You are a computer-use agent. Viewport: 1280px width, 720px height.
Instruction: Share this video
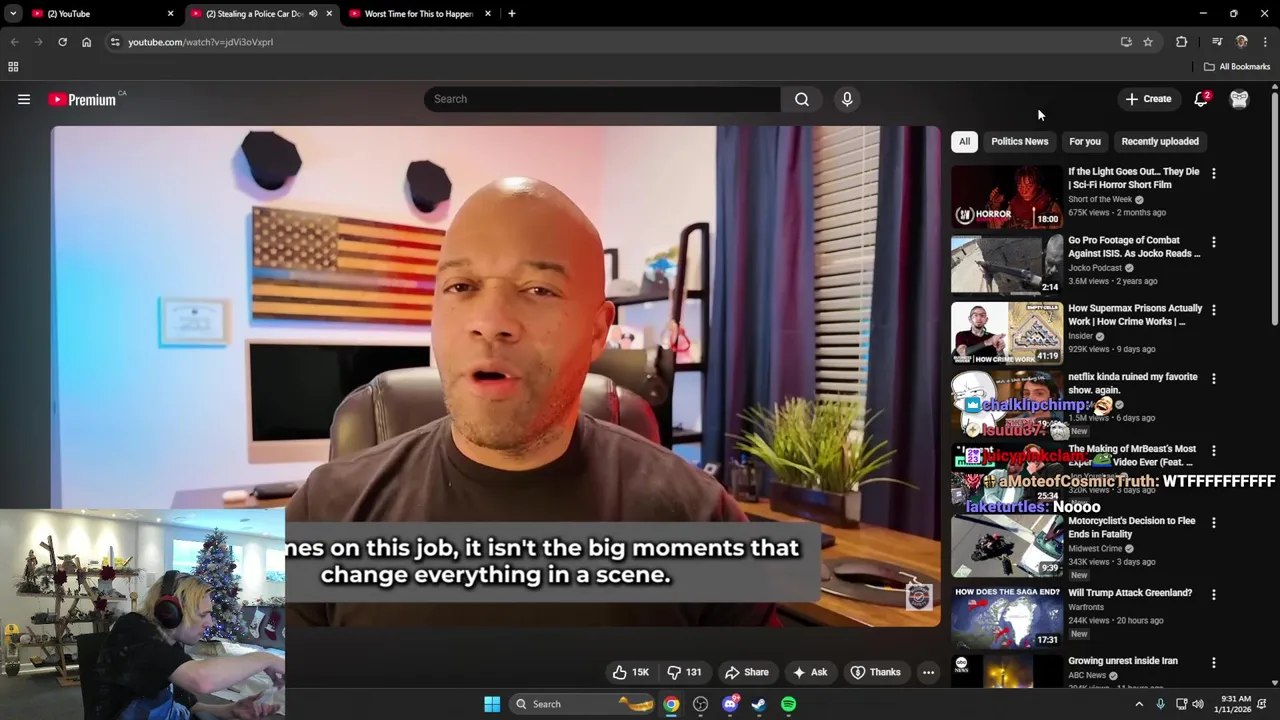[x=747, y=672]
